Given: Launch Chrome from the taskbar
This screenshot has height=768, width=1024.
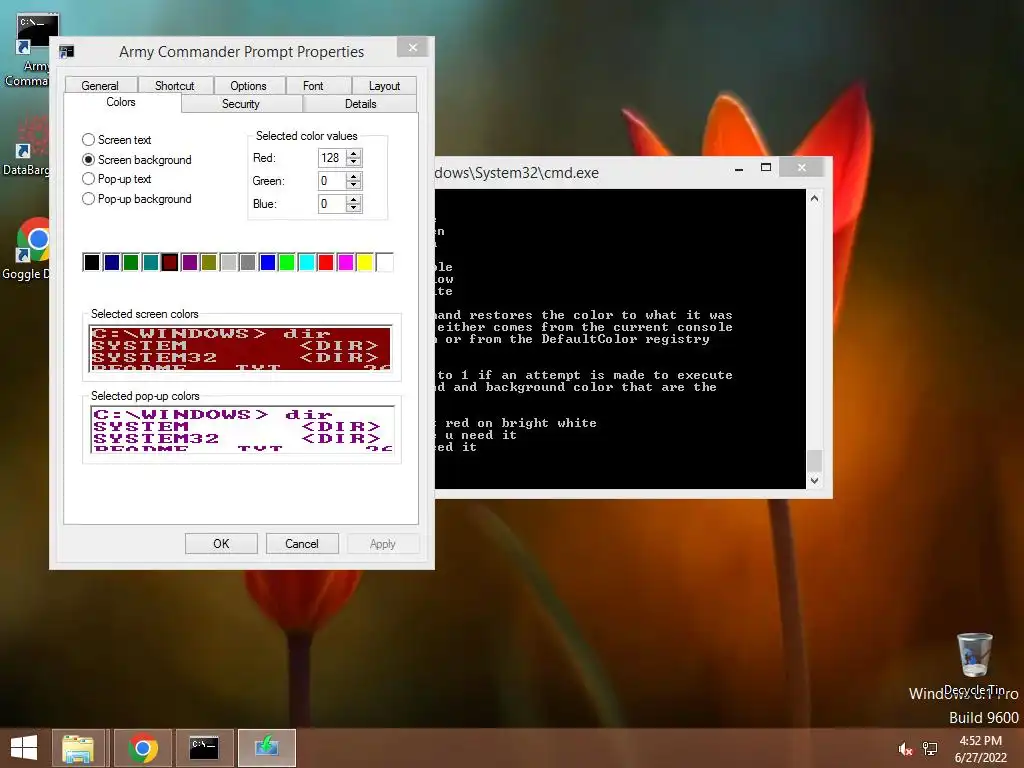Looking at the screenshot, I should (x=142, y=748).
